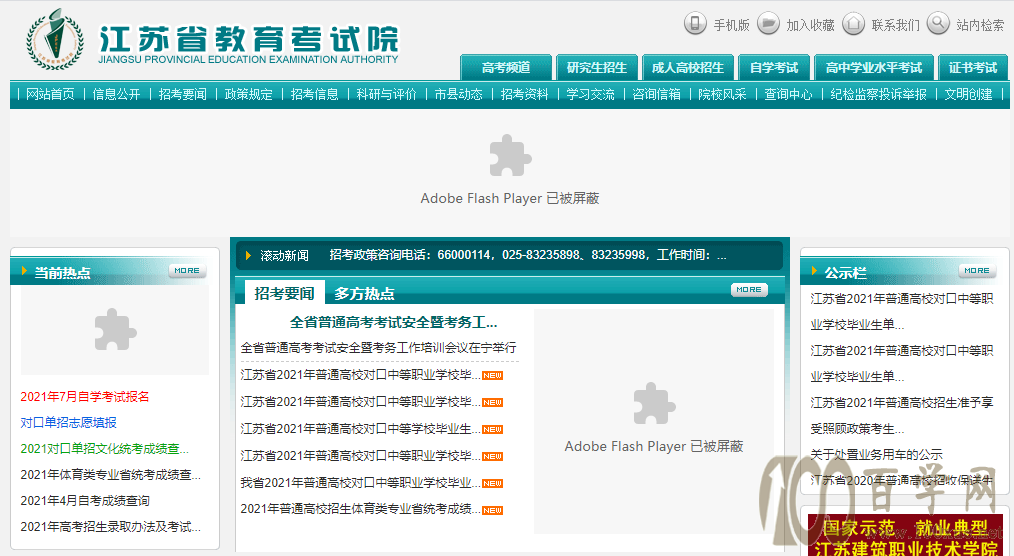Open 招考信息 in navigation bar
Image resolution: width=1014 pixels, height=556 pixels.
tap(314, 94)
